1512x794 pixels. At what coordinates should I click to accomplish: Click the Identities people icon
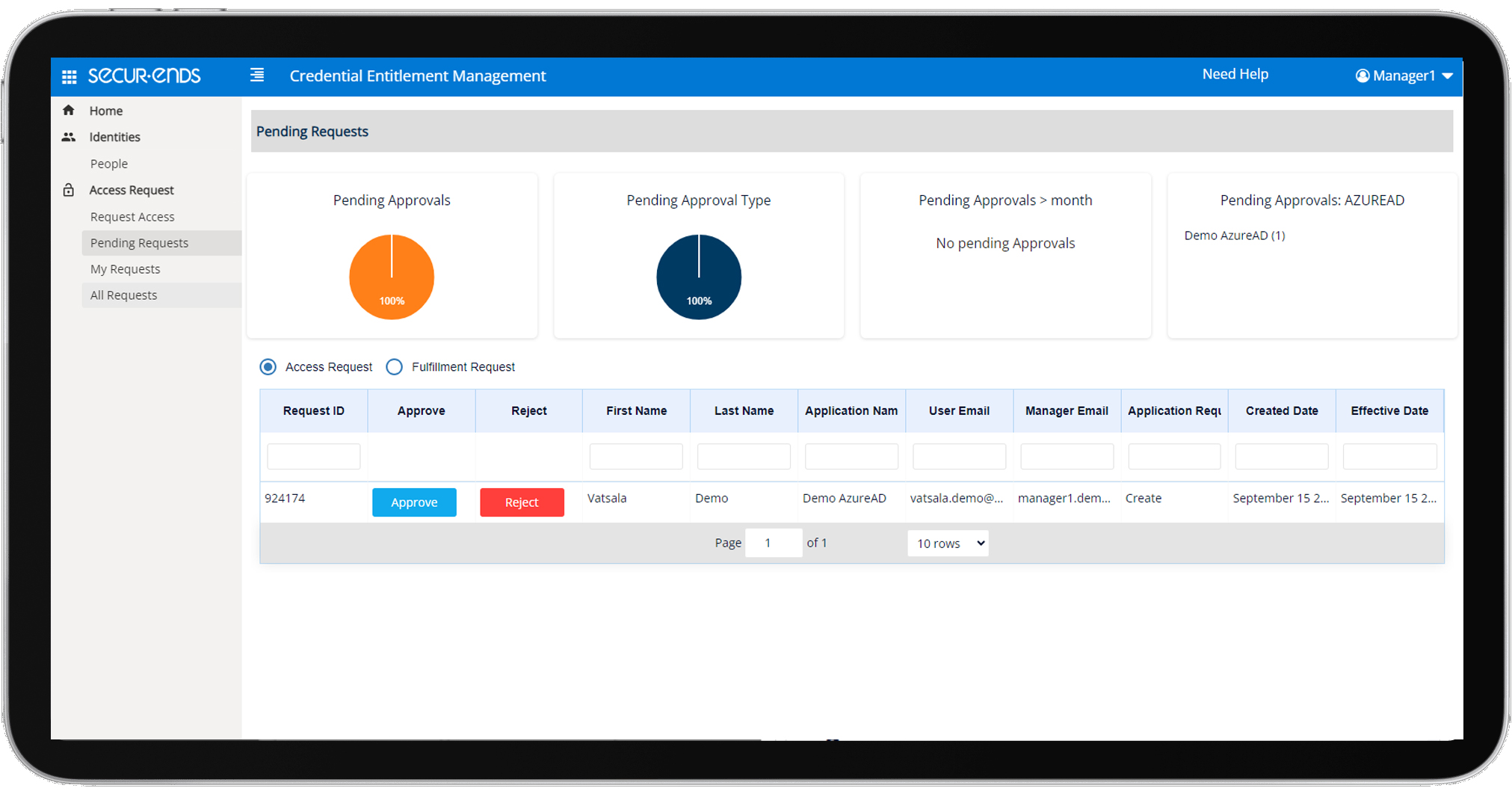(x=68, y=136)
